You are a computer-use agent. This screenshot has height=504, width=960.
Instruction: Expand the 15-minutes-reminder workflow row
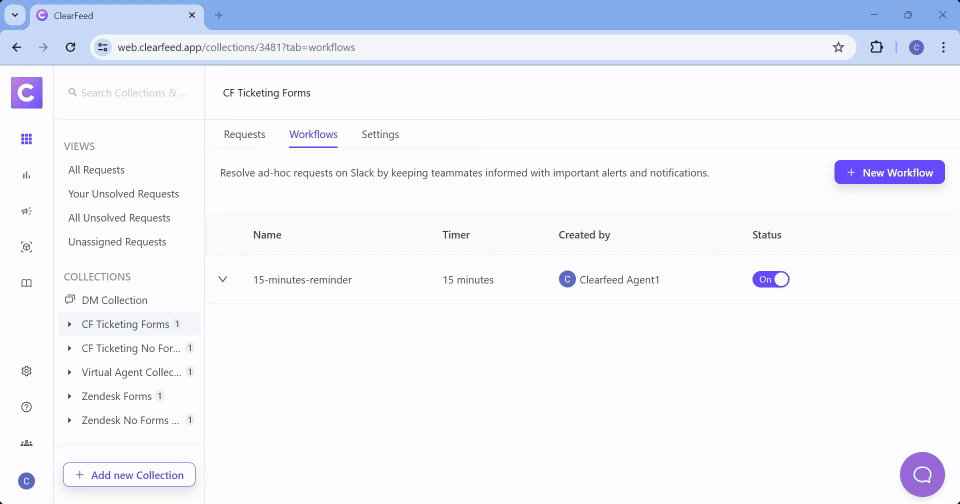click(x=223, y=280)
